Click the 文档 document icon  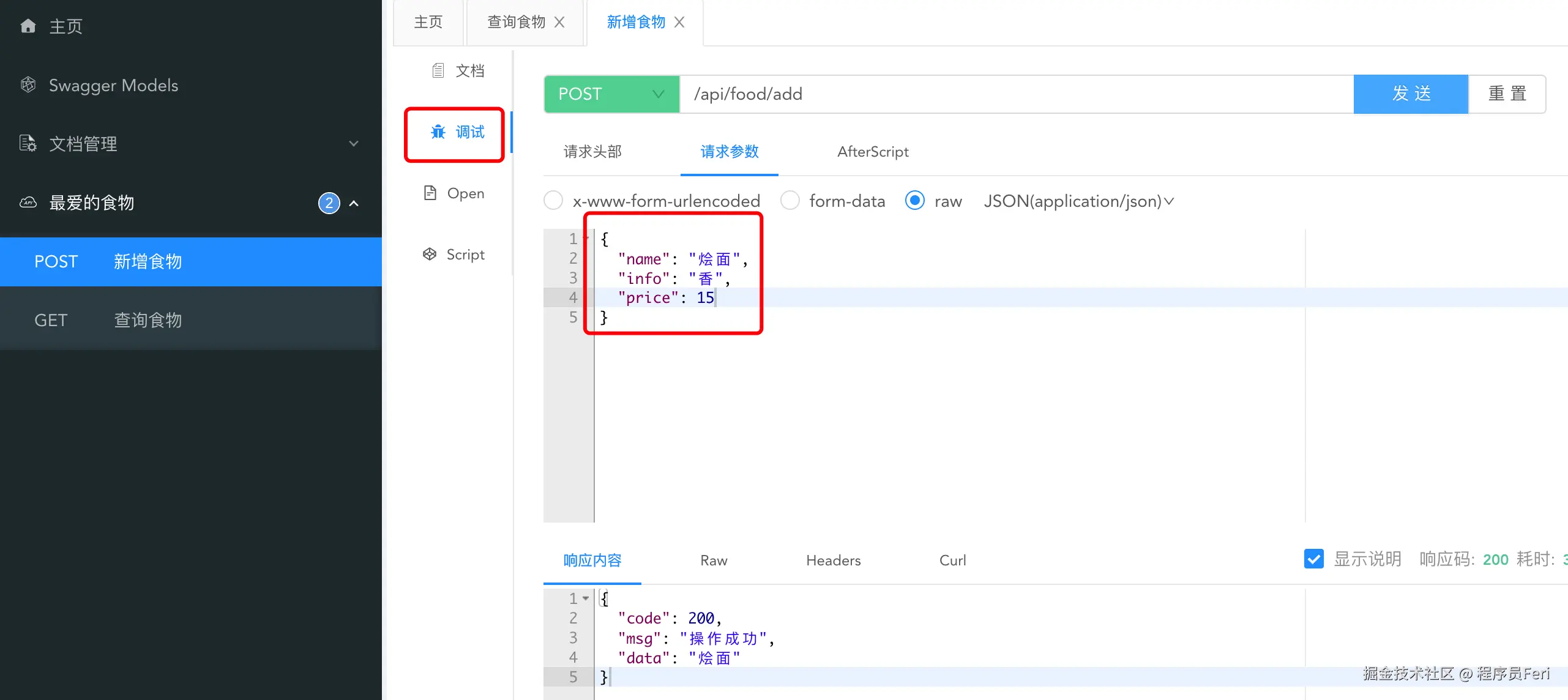438,71
